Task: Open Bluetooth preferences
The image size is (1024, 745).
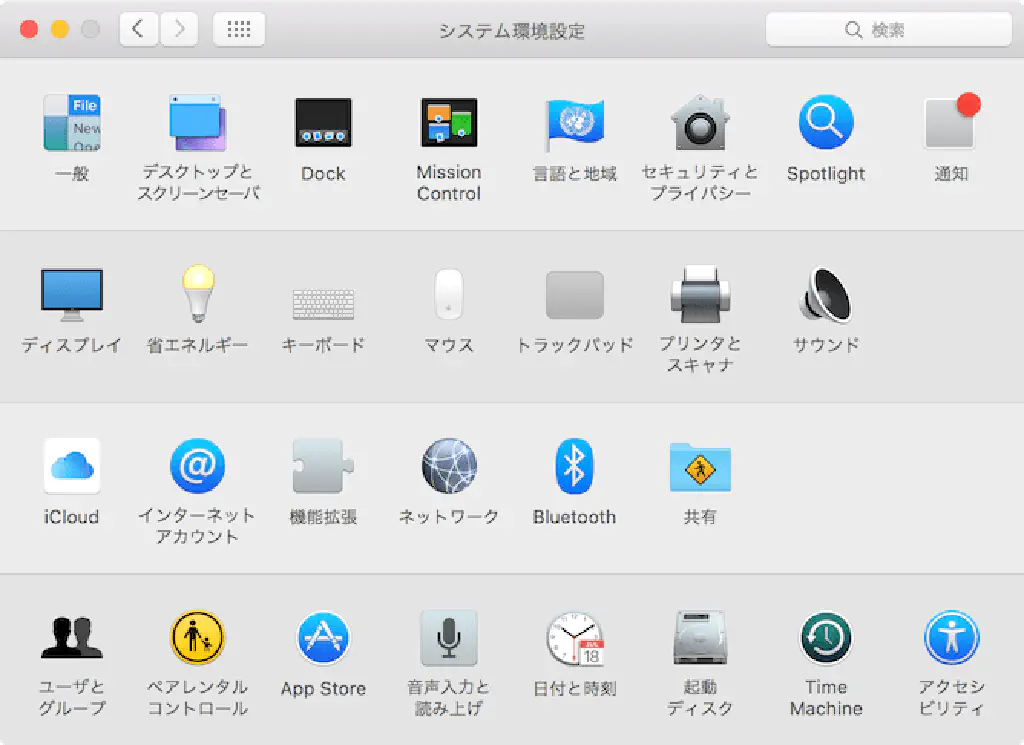Action: [x=574, y=466]
